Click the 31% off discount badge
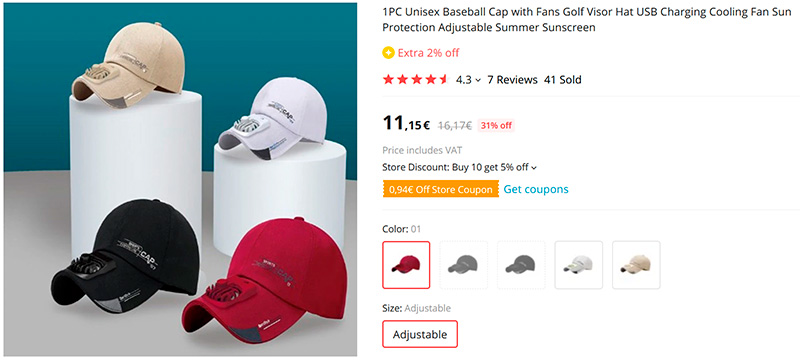The height and width of the screenshot is (360, 800). 496,125
